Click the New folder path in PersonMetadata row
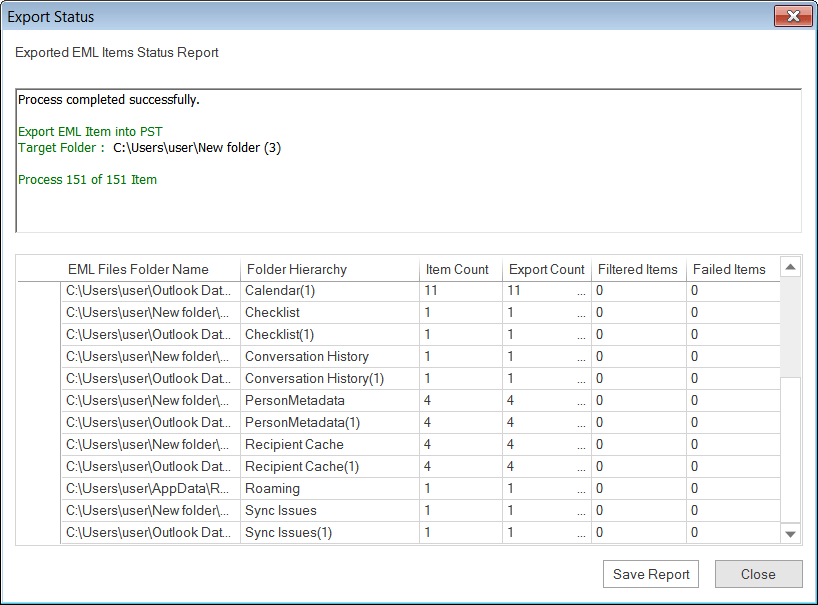Image resolution: width=818 pixels, height=605 pixels. click(151, 401)
